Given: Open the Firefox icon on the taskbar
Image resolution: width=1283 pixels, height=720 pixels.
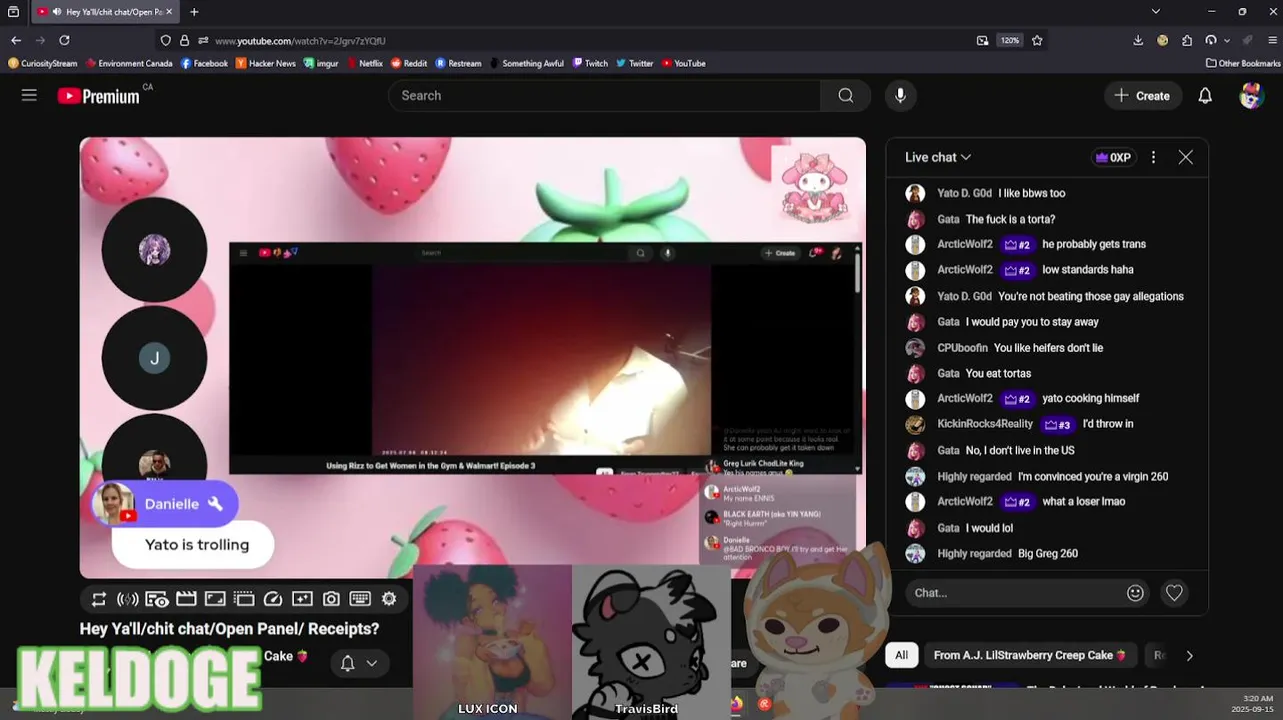Looking at the screenshot, I should (x=737, y=704).
